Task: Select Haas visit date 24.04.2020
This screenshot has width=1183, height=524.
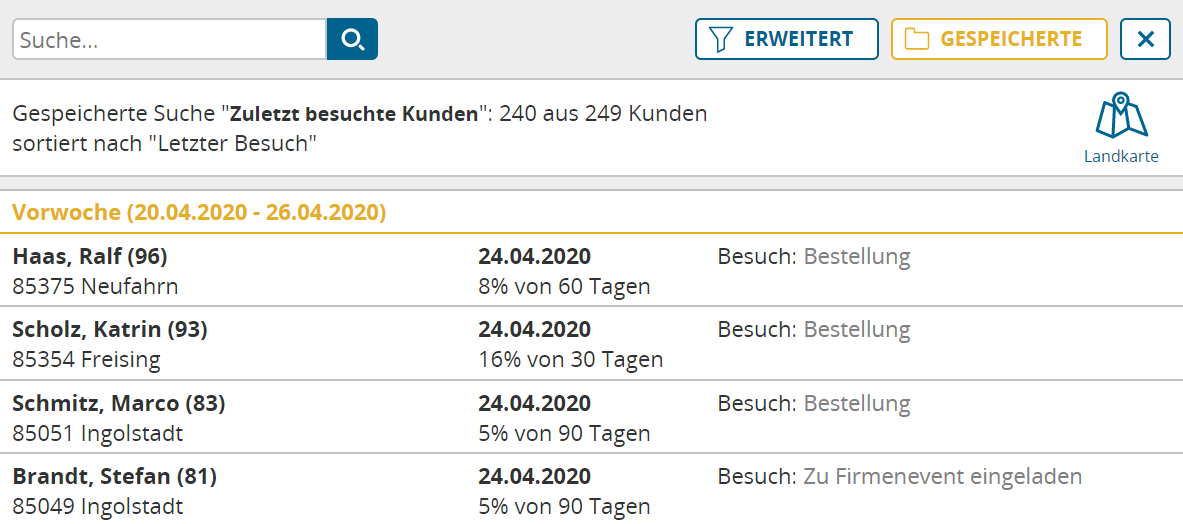Action: [x=535, y=257]
